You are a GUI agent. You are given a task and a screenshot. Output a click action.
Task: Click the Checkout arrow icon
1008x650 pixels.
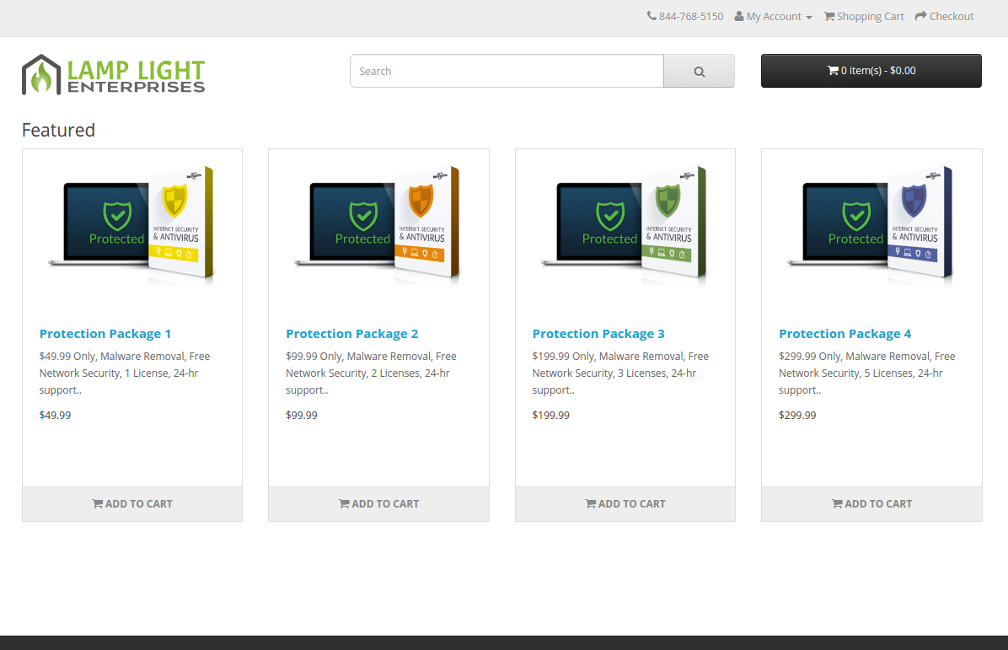coord(920,16)
